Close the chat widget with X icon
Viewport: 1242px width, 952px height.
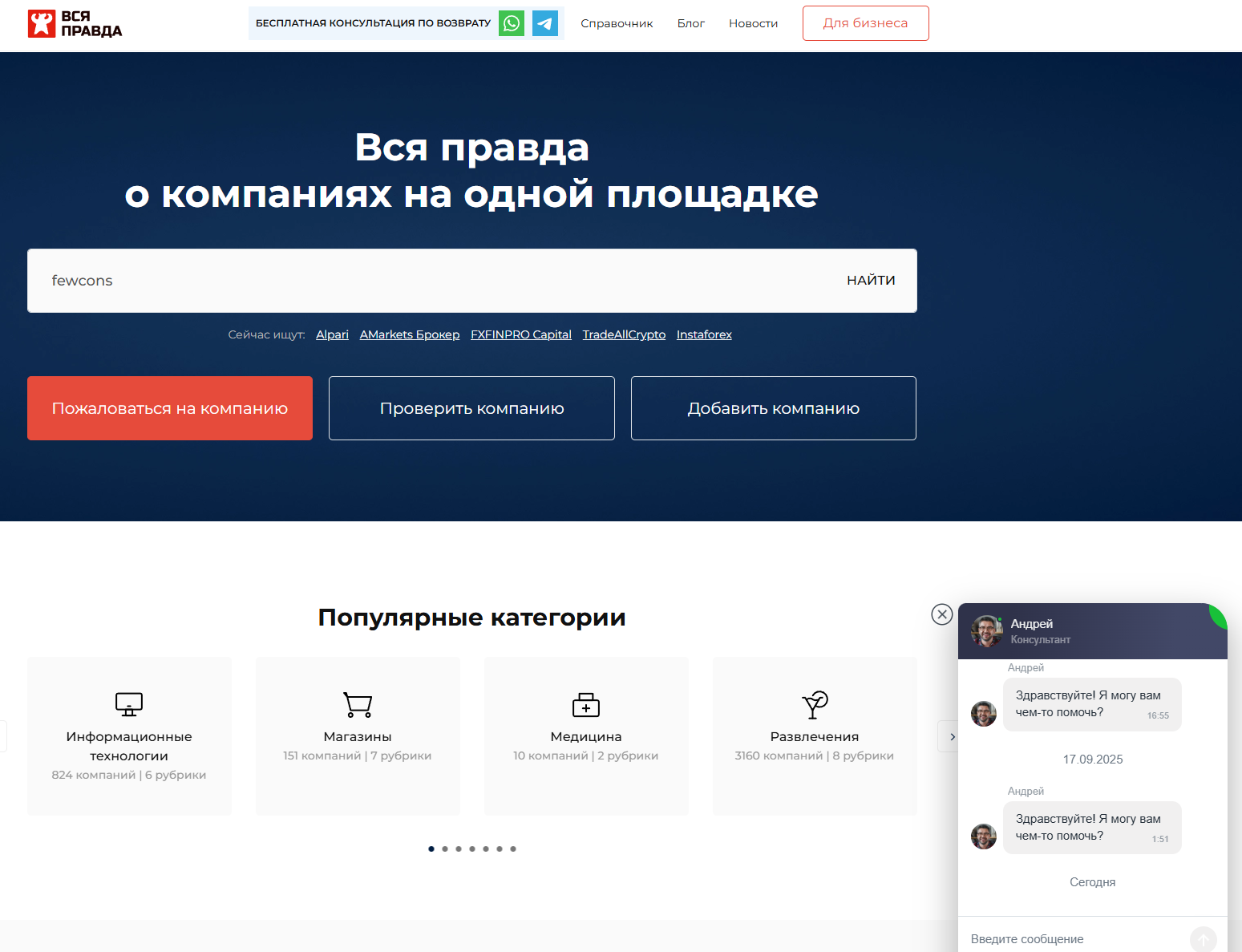(941, 614)
